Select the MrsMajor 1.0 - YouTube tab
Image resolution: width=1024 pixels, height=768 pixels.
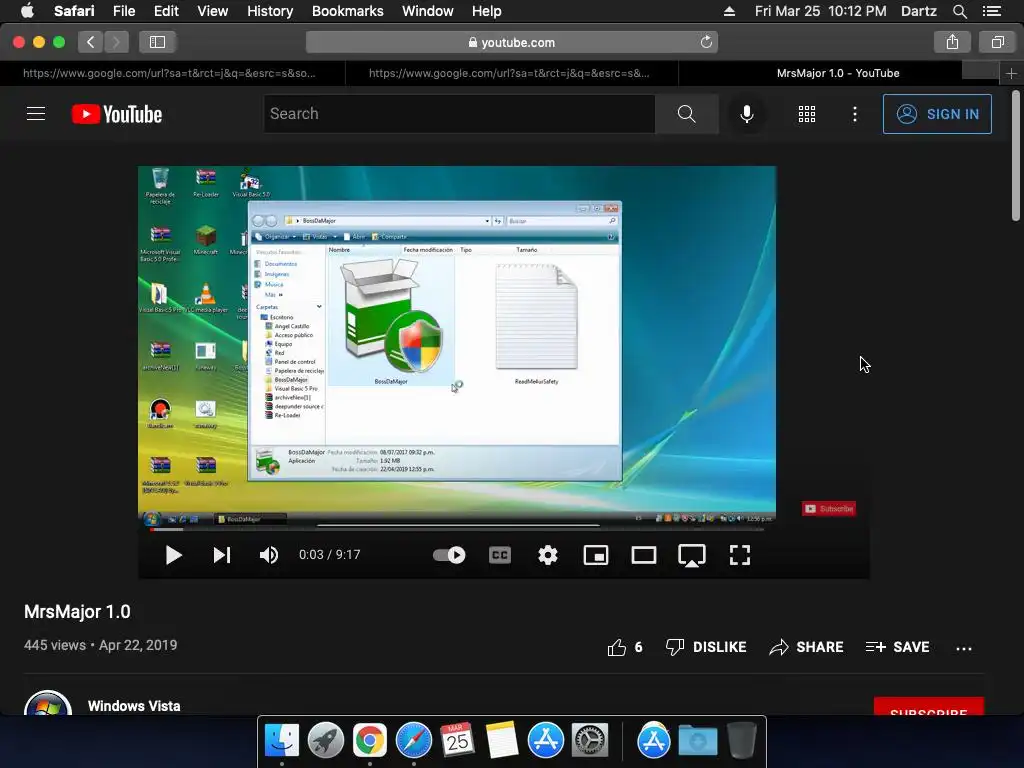point(838,73)
